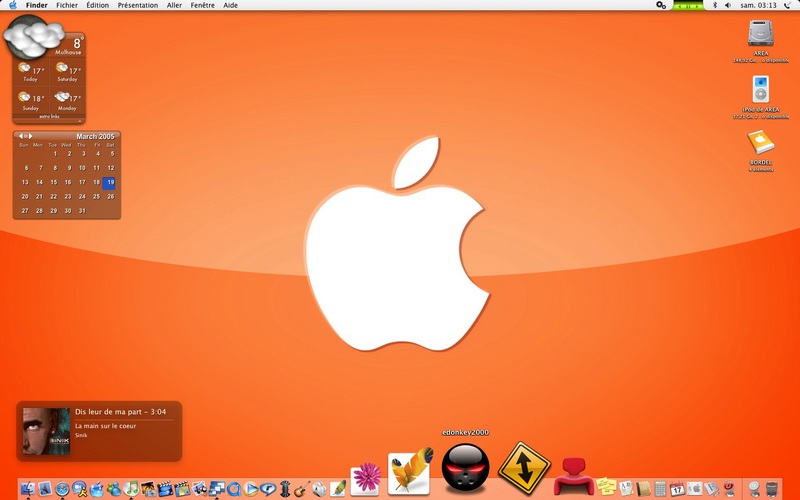The height and width of the screenshot is (500, 800).
Task: Click the Bluetooth menu bar icon
Action: [714, 5]
